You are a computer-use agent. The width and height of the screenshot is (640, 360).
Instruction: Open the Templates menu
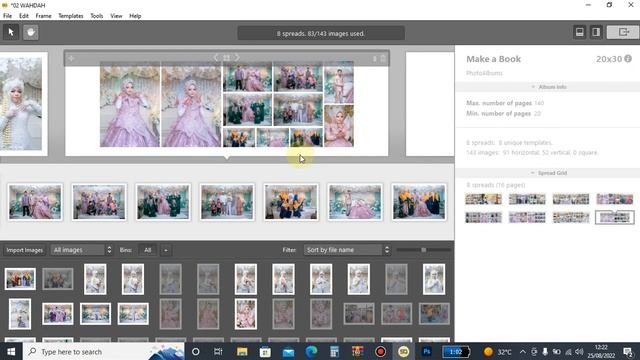(71, 16)
